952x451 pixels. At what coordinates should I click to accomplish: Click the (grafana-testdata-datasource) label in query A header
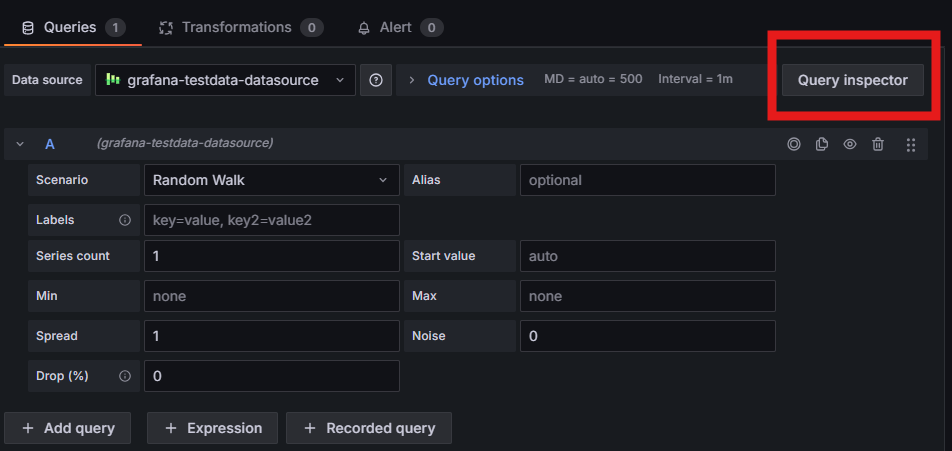185,143
